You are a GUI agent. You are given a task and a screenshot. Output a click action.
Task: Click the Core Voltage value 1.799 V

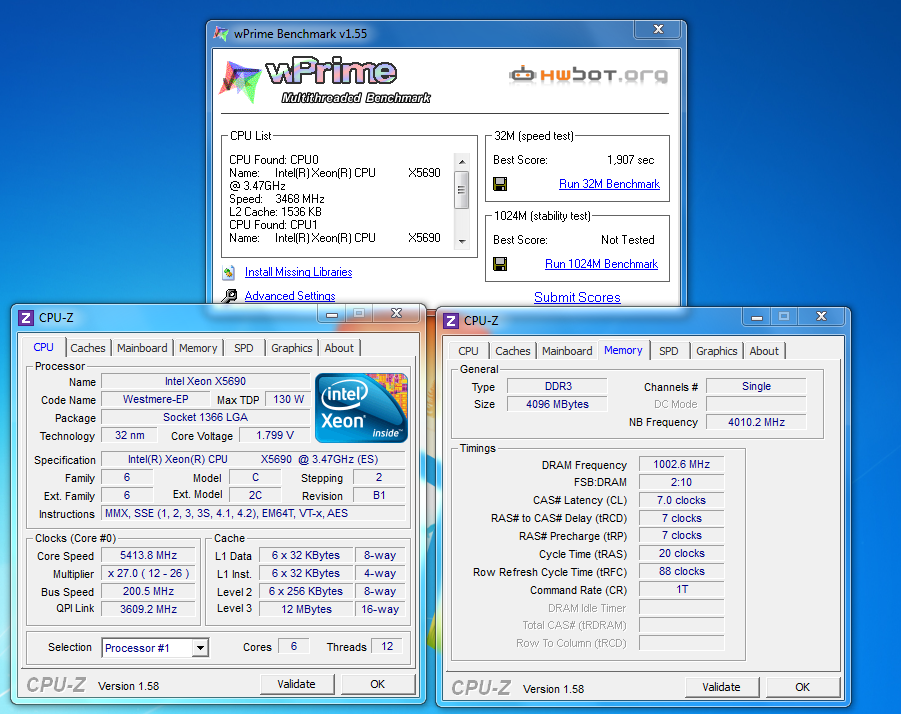[x=275, y=435]
